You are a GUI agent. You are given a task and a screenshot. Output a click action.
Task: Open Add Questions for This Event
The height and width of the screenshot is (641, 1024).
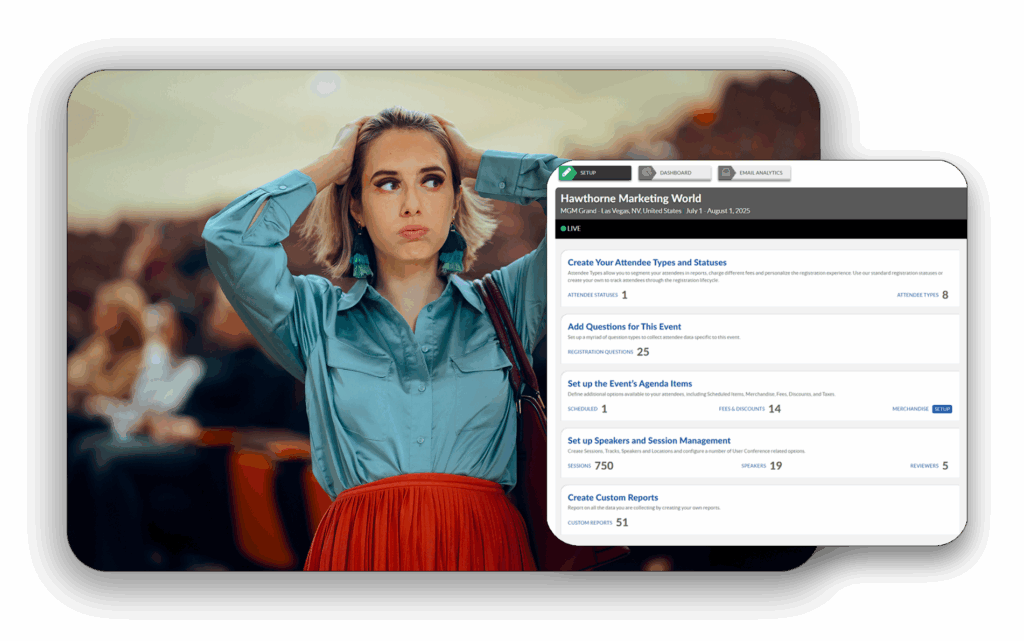point(624,327)
